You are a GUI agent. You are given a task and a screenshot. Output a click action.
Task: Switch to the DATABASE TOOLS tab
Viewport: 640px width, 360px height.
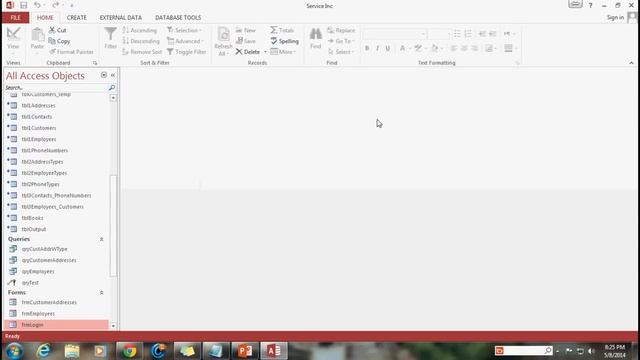point(178,18)
